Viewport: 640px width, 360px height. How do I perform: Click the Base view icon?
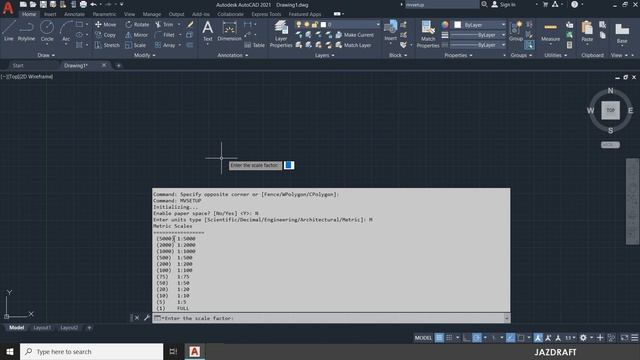coord(622,33)
